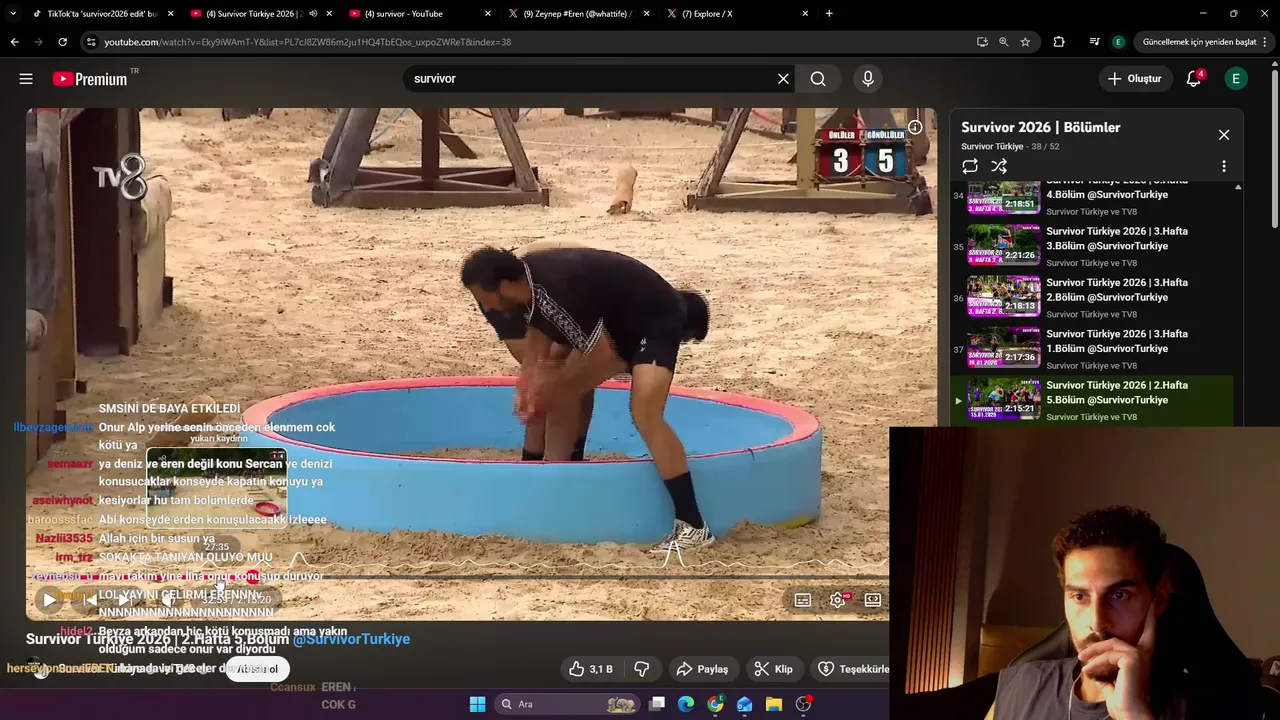The height and width of the screenshot is (720, 1280).
Task: Click the youtube.com address bar
Action: click(530, 42)
